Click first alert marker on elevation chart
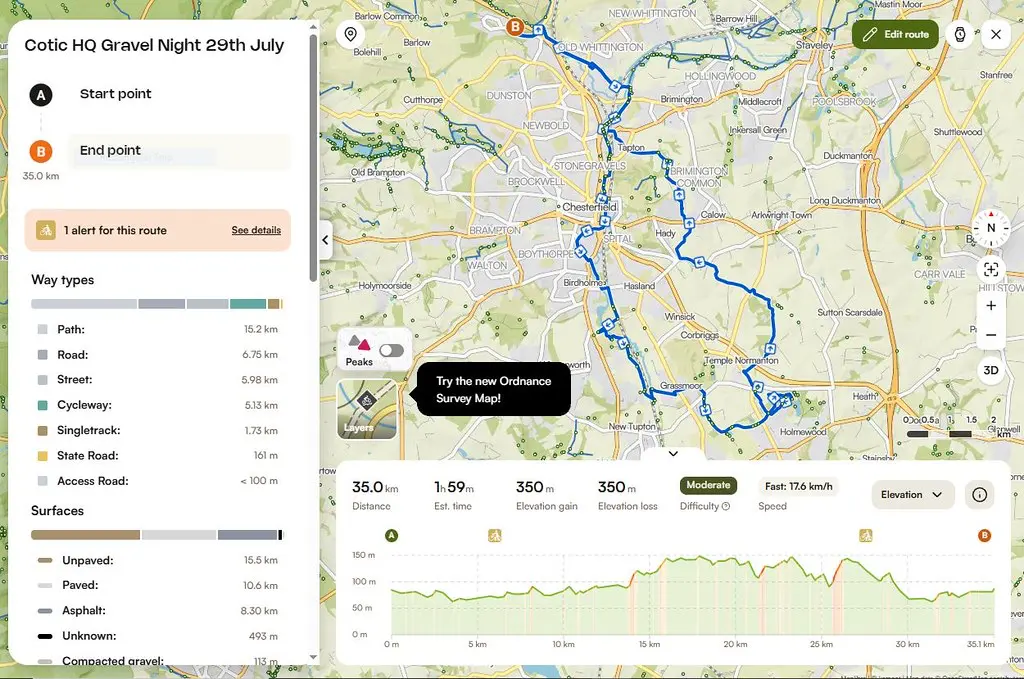The height and width of the screenshot is (679, 1024). (494, 536)
